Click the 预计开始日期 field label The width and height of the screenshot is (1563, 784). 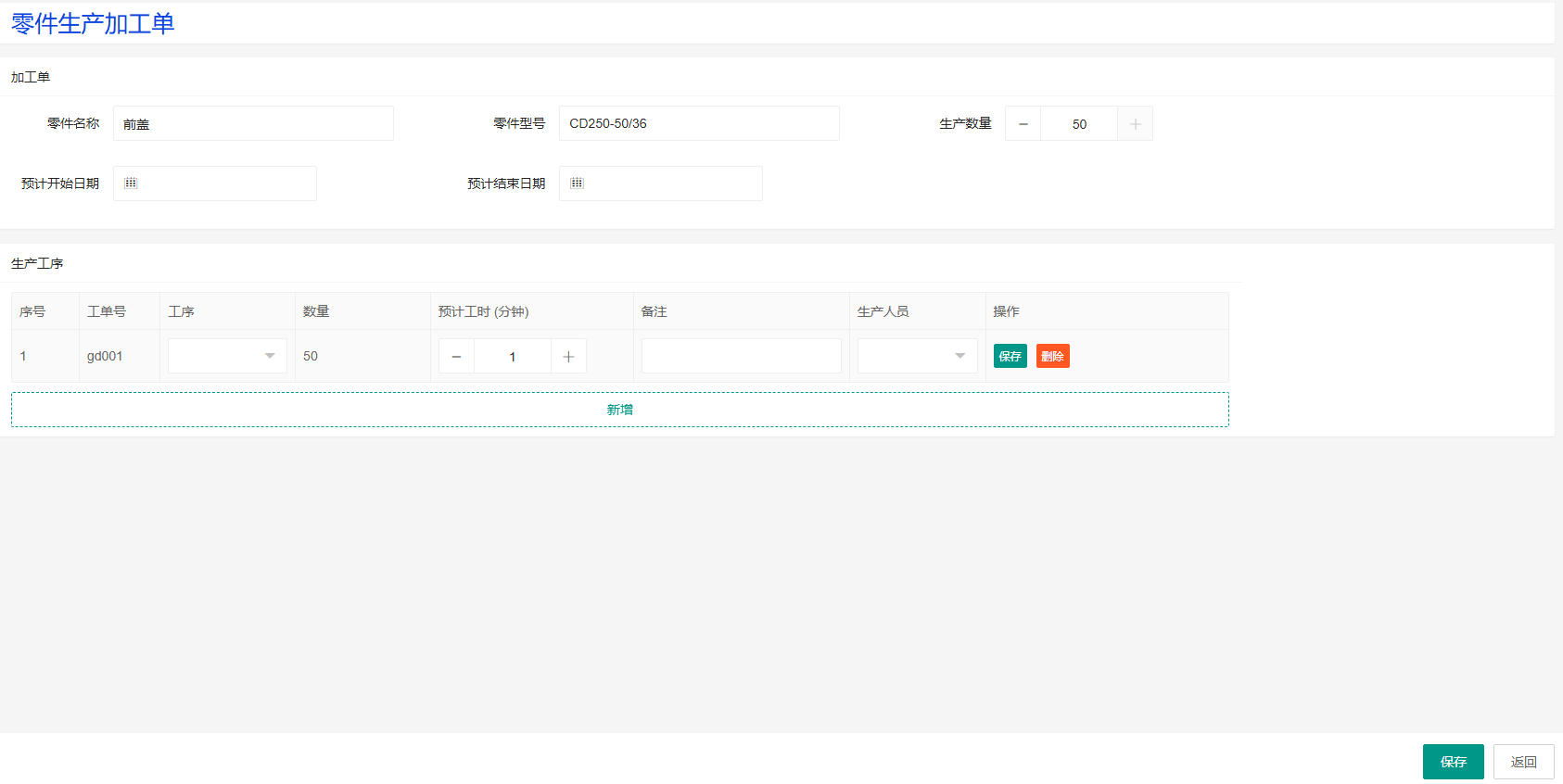coord(60,183)
